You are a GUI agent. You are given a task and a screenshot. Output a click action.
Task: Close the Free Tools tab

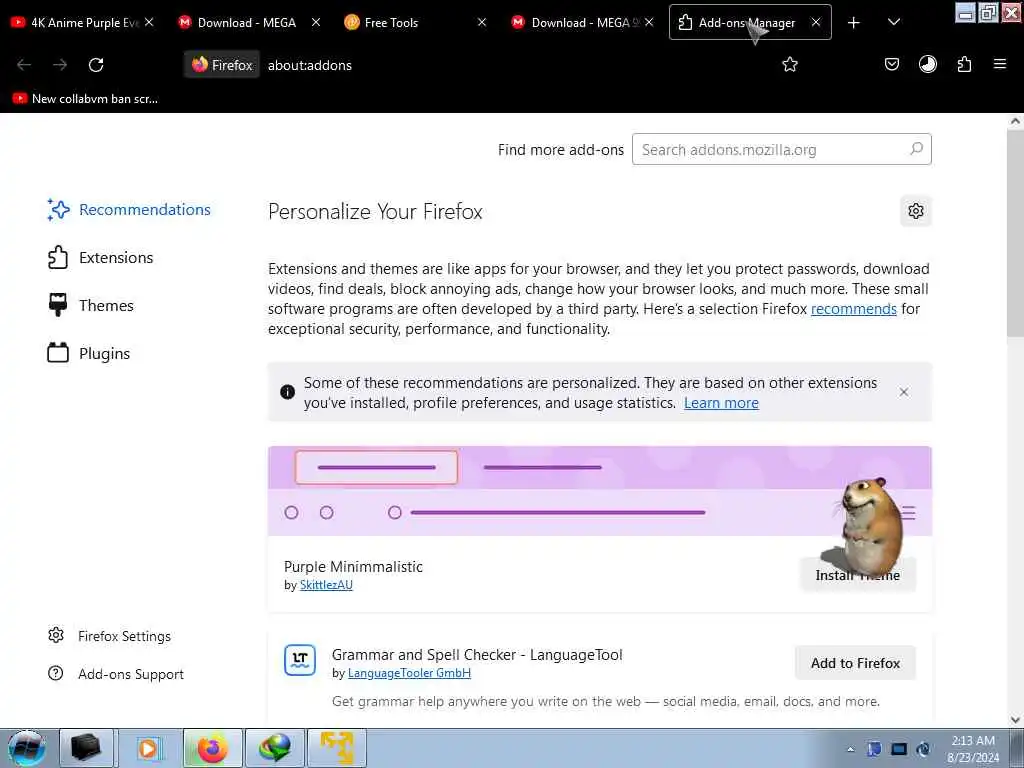tap(482, 22)
